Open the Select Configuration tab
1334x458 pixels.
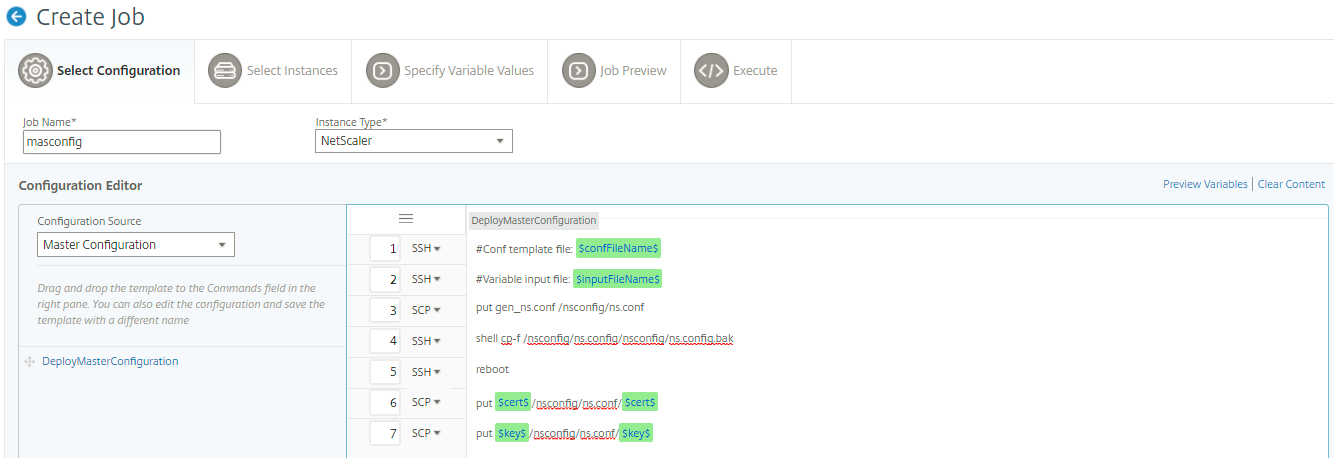point(100,71)
